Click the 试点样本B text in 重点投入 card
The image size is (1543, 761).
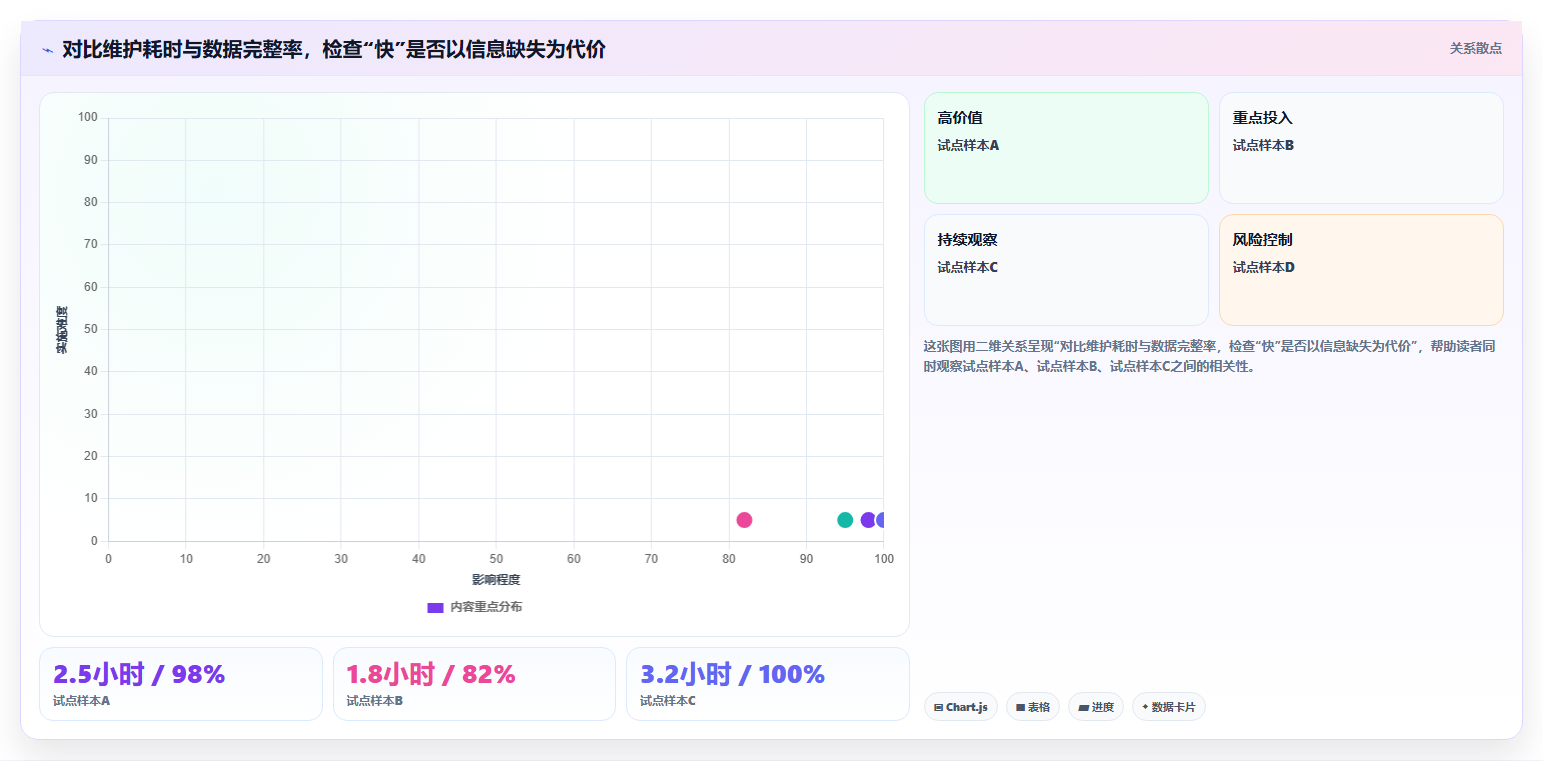tap(1263, 145)
